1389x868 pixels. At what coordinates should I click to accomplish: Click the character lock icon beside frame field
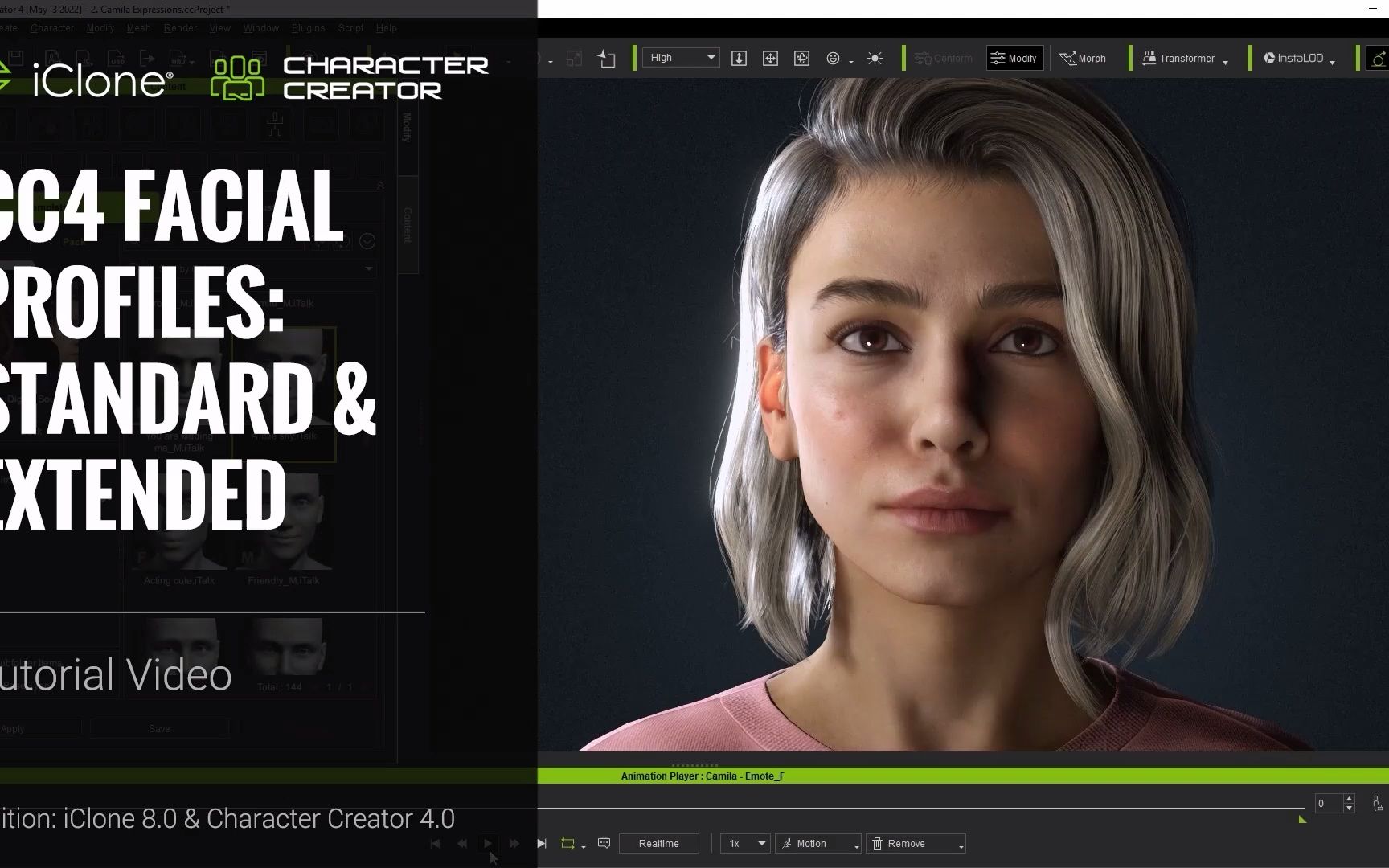pos(1377,803)
